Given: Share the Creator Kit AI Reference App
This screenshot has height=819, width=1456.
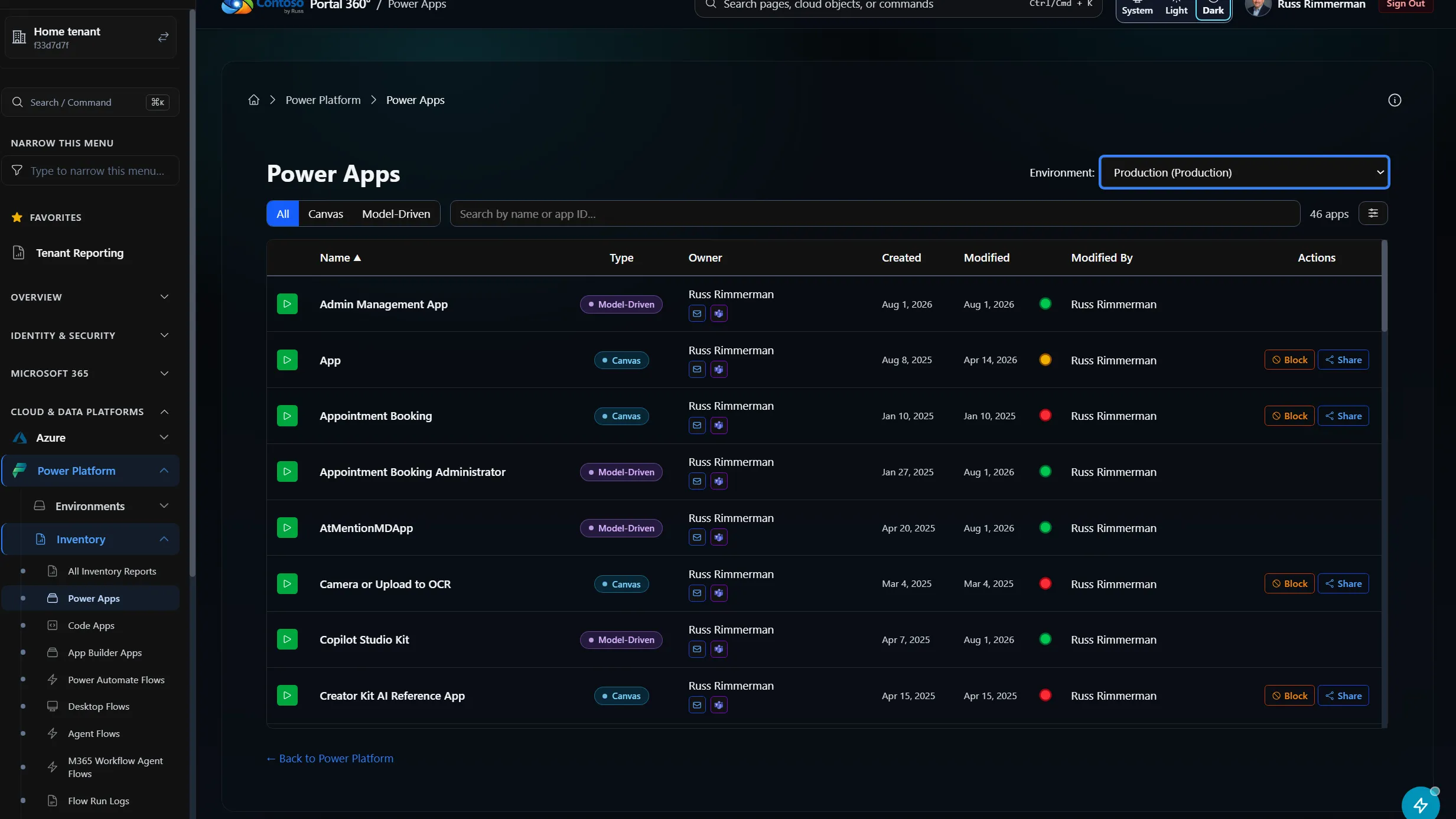Looking at the screenshot, I should 1343,696.
